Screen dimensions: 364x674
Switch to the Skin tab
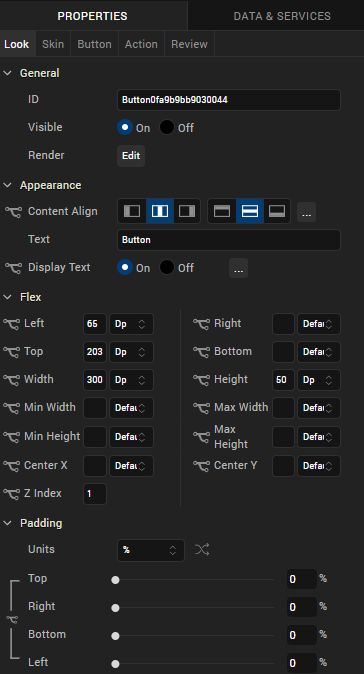(53, 44)
